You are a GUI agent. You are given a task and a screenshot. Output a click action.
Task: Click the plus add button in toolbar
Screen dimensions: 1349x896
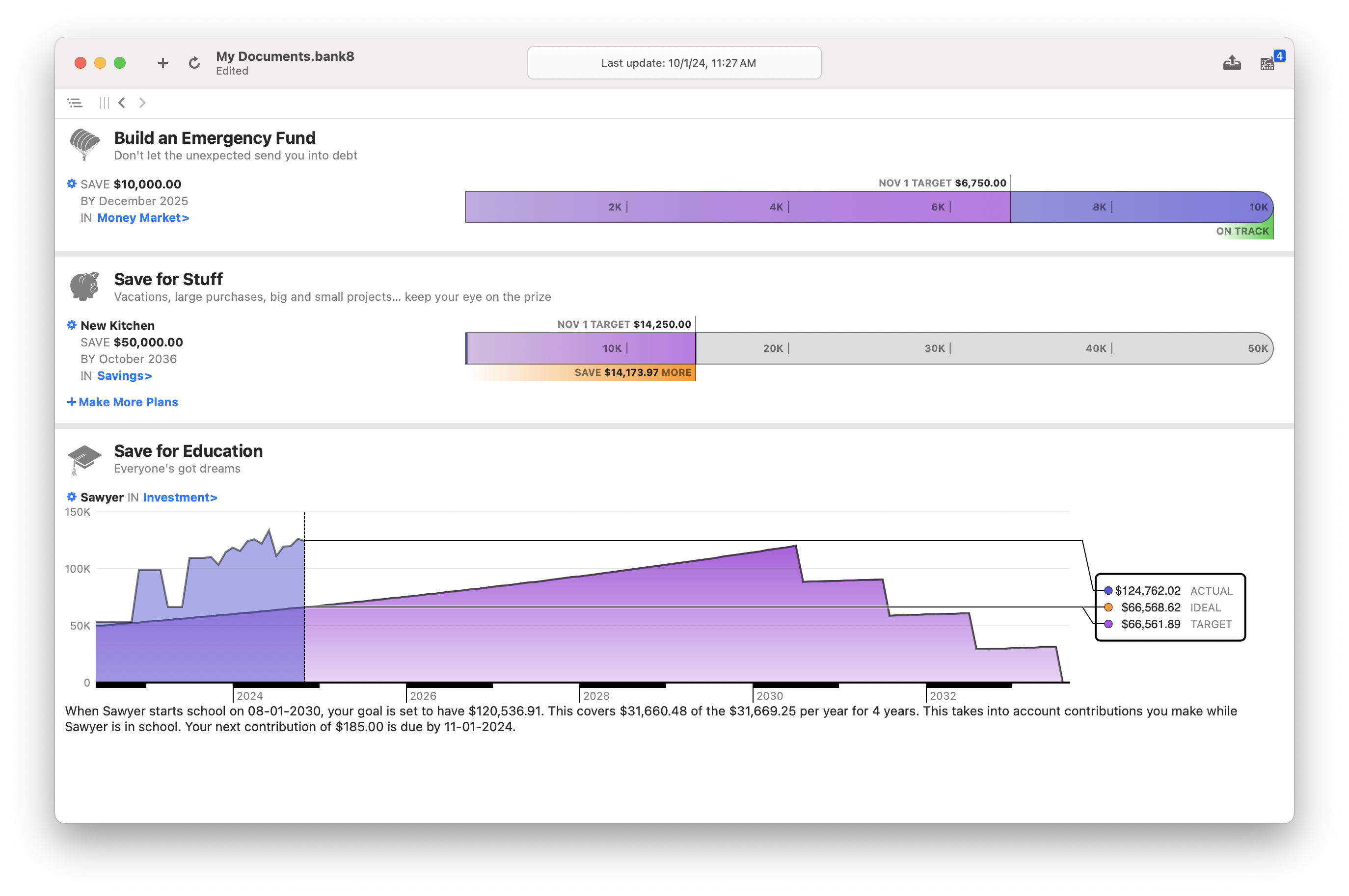pos(163,63)
